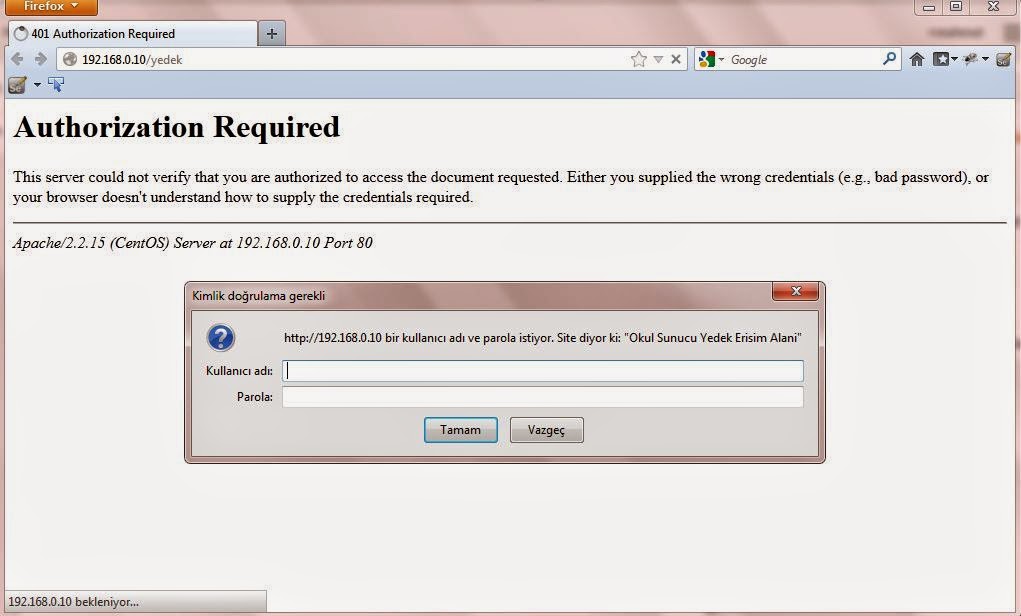
Task: Click the bug add-on toolbar icon
Action: tap(970, 59)
